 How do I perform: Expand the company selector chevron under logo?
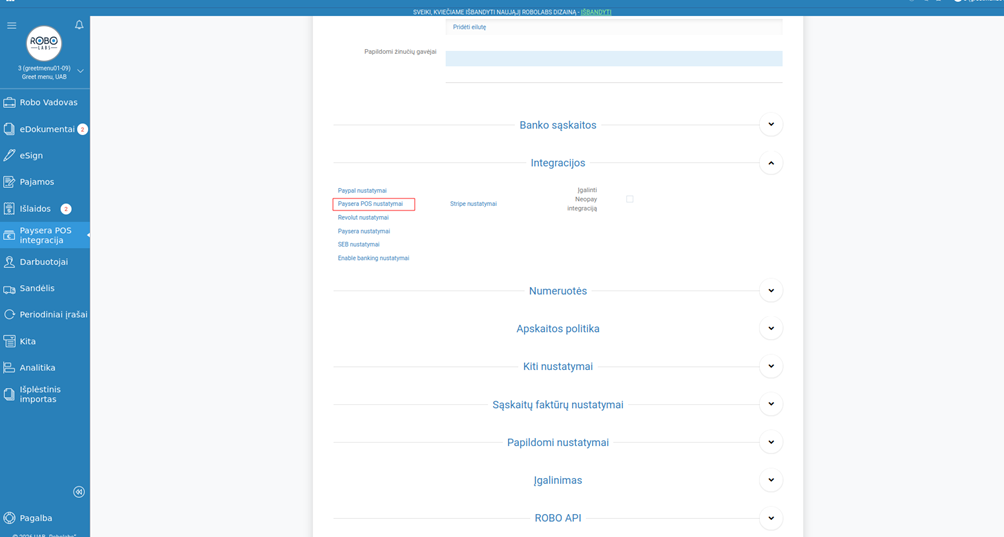click(x=81, y=71)
